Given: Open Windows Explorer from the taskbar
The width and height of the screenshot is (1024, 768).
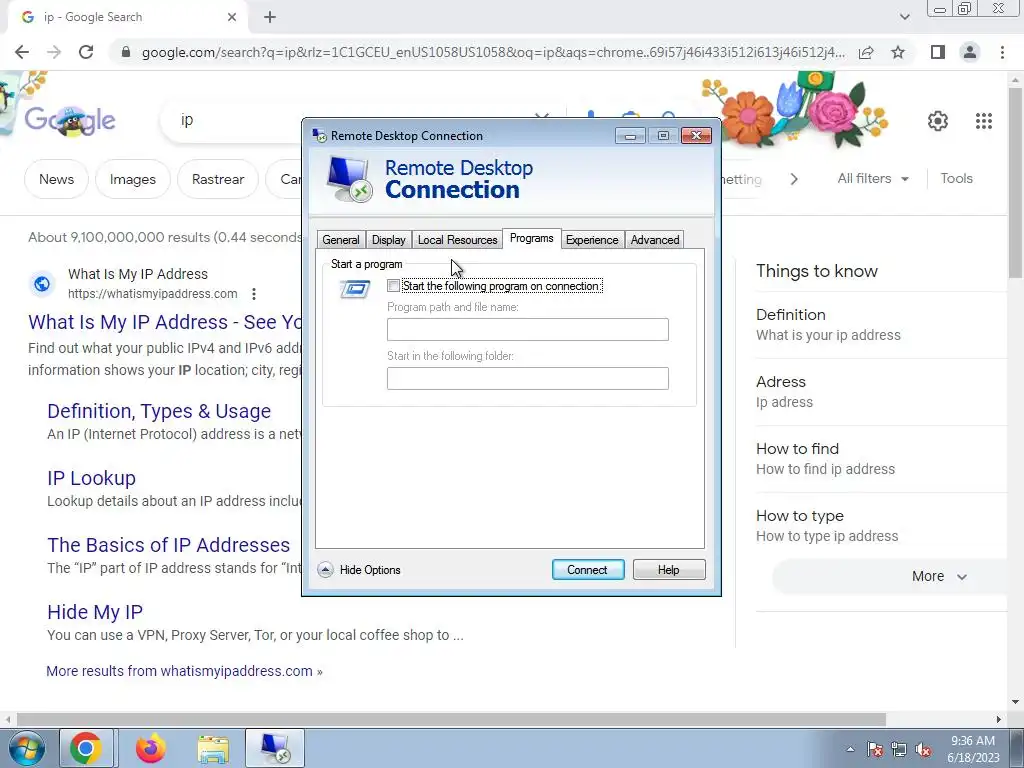Looking at the screenshot, I should point(214,748).
